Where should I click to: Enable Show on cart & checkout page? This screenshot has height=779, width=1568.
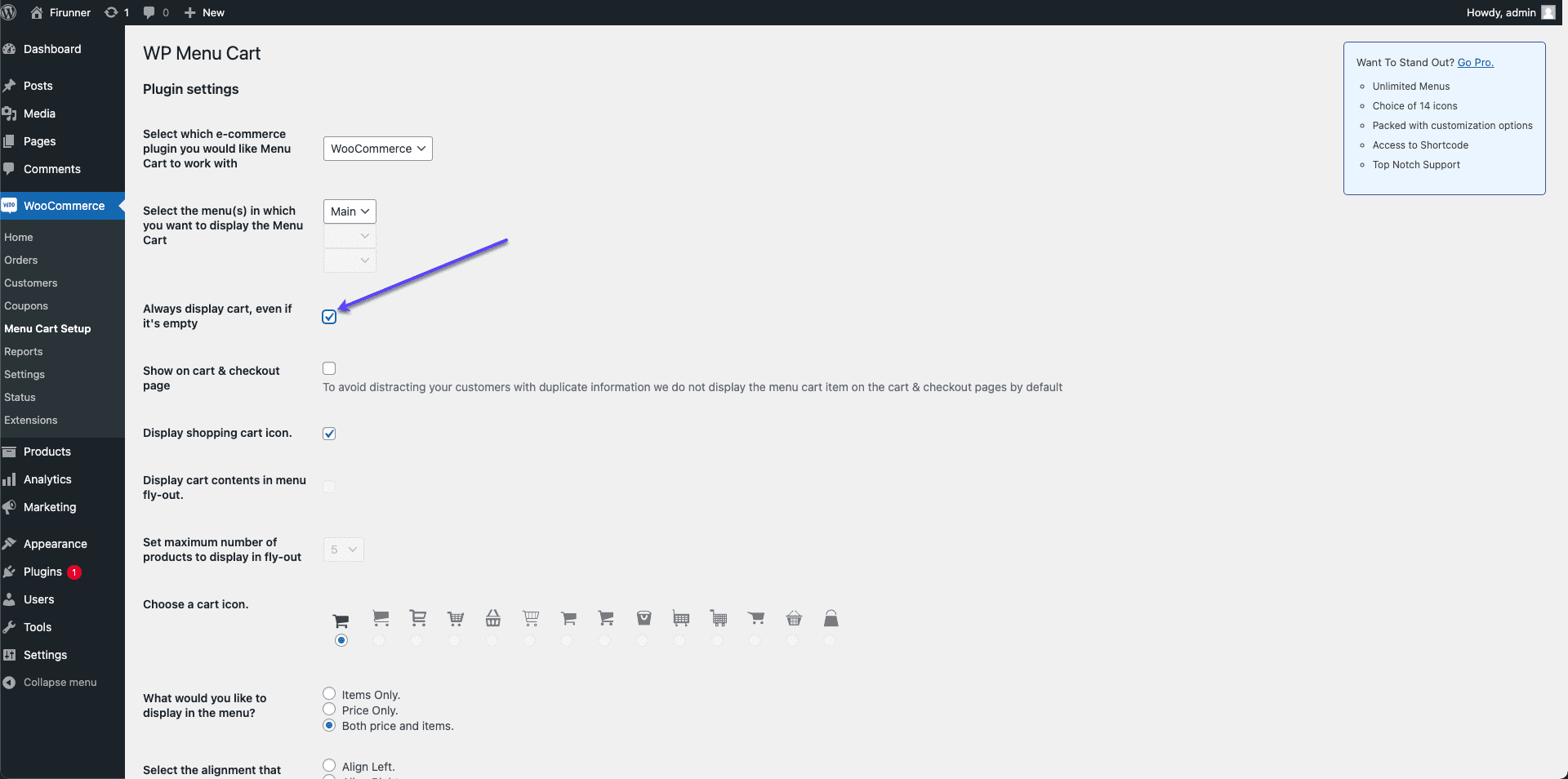coord(329,368)
